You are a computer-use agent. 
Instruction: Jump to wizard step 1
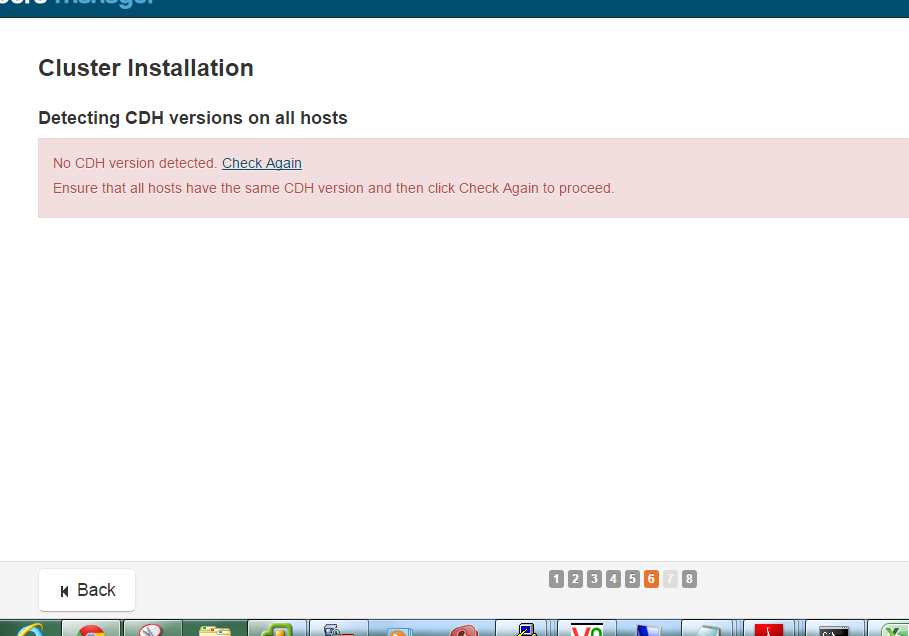pyautogui.click(x=556, y=579)
